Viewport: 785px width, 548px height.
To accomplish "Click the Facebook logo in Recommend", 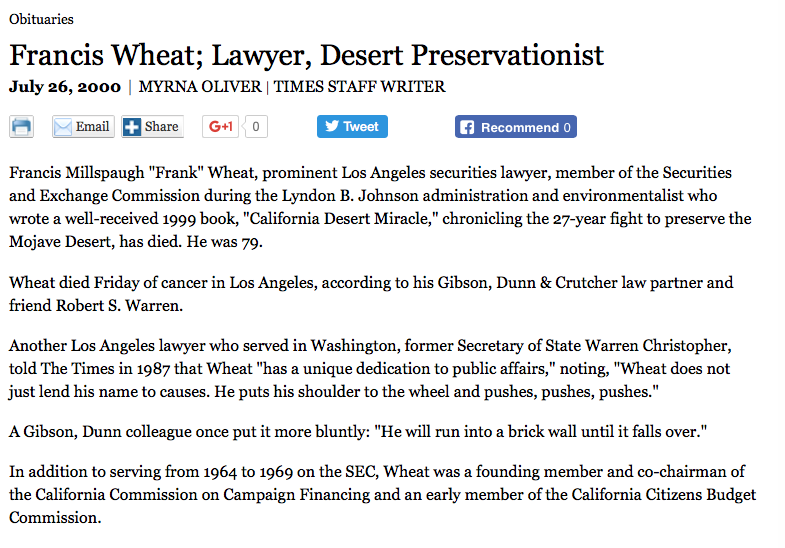I will pos(466,128).
